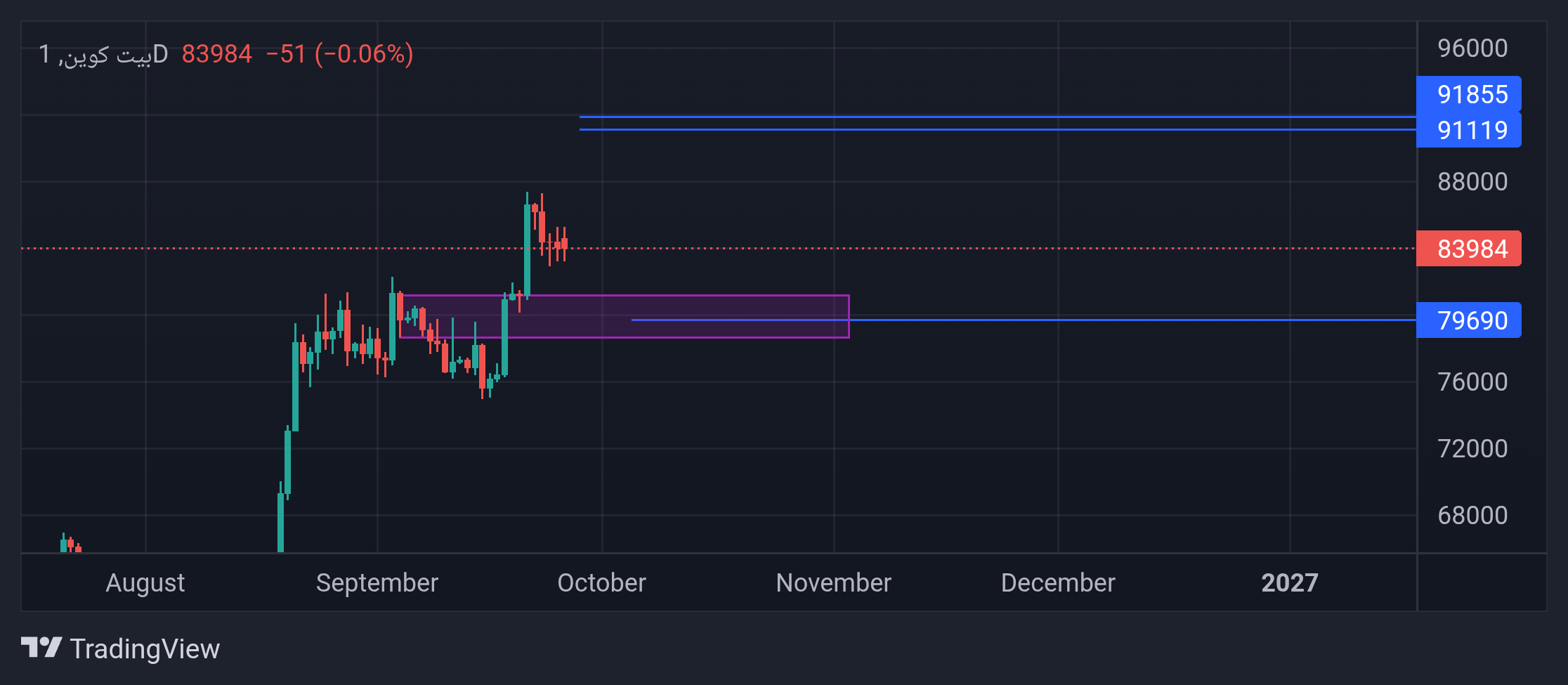
Task: Select the 91119 blue price label
Action: tap(1468, 130)
